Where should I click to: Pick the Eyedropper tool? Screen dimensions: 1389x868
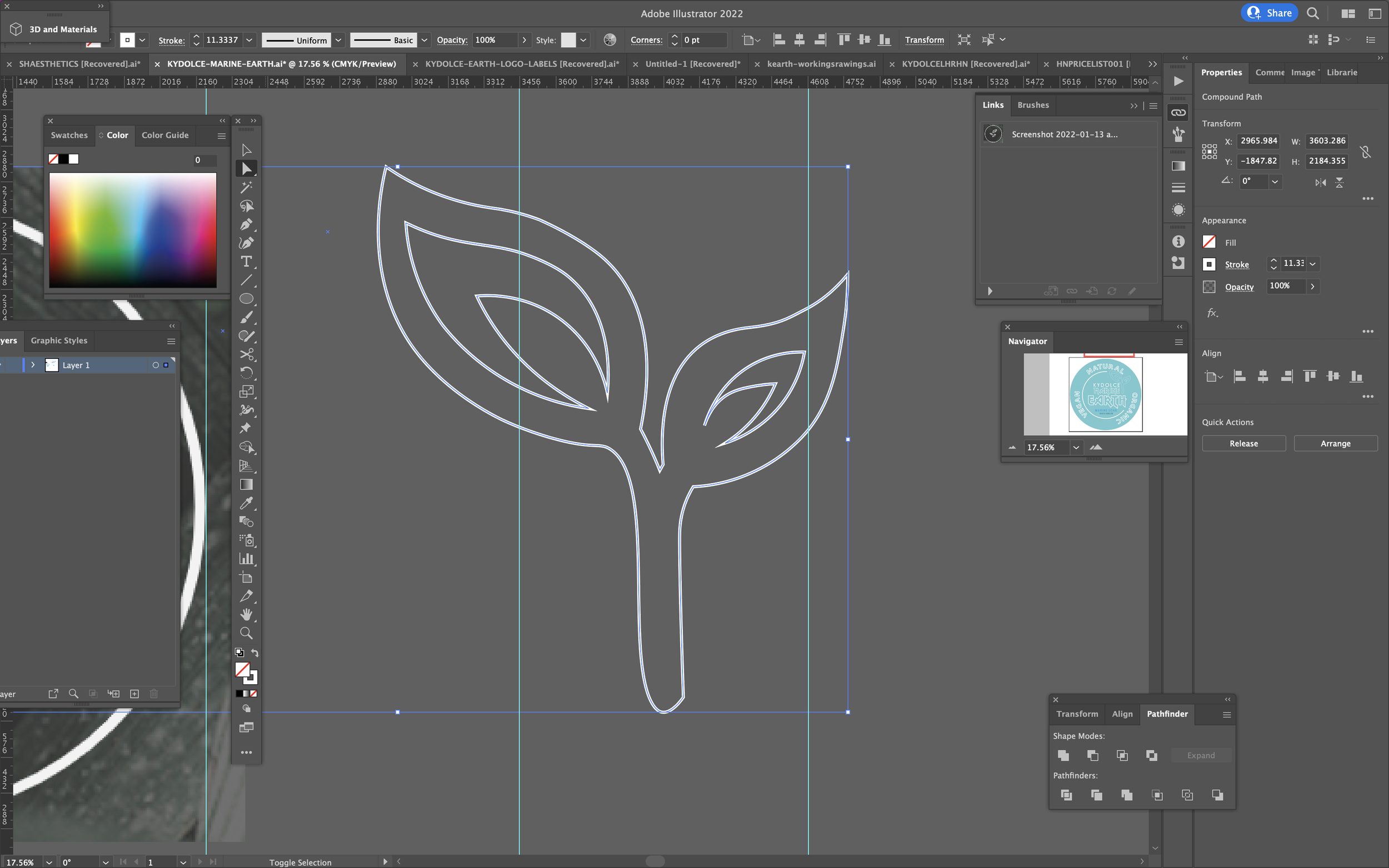click(246, 504)
